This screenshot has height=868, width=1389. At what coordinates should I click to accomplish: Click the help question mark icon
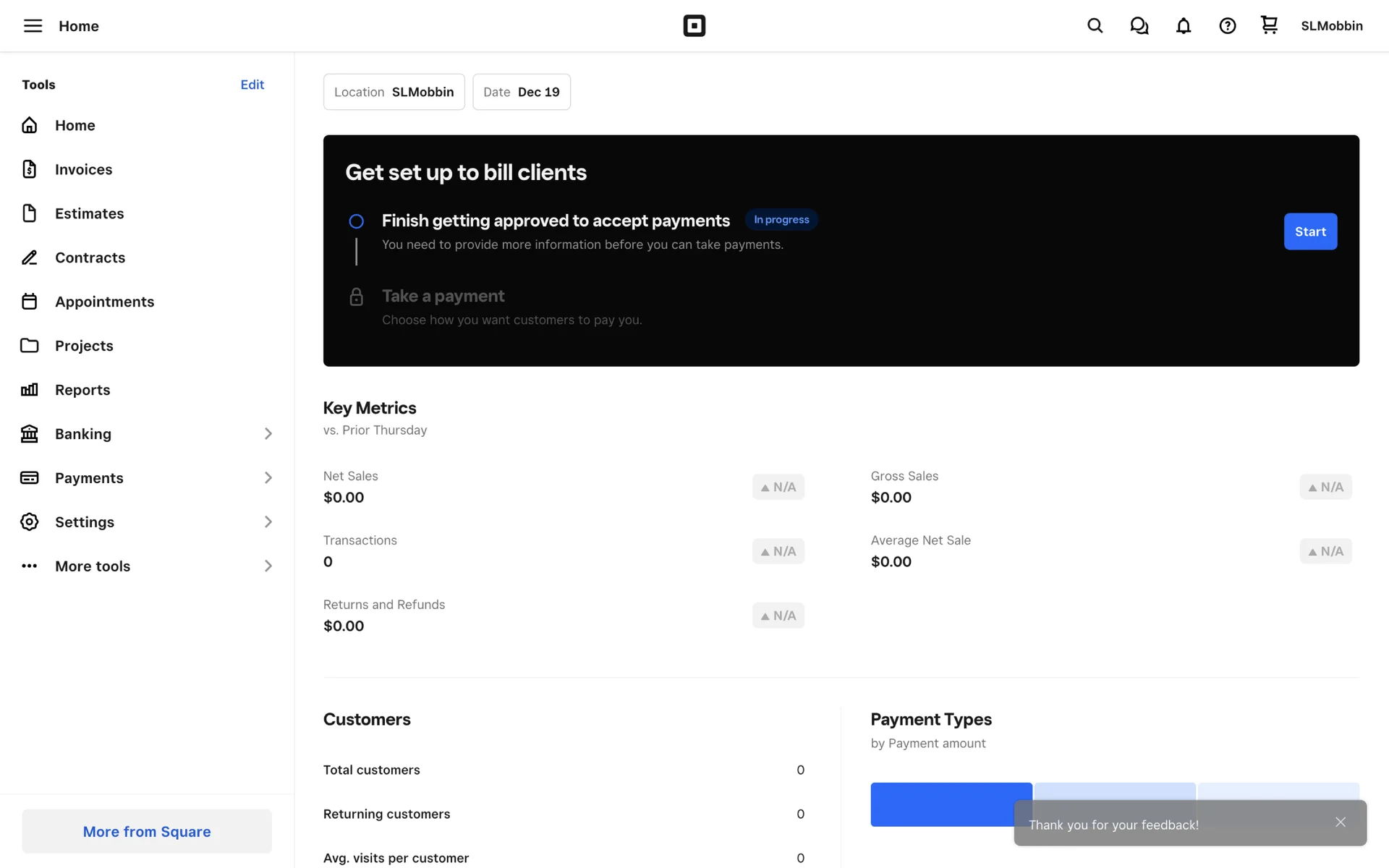click(1227, 26)
